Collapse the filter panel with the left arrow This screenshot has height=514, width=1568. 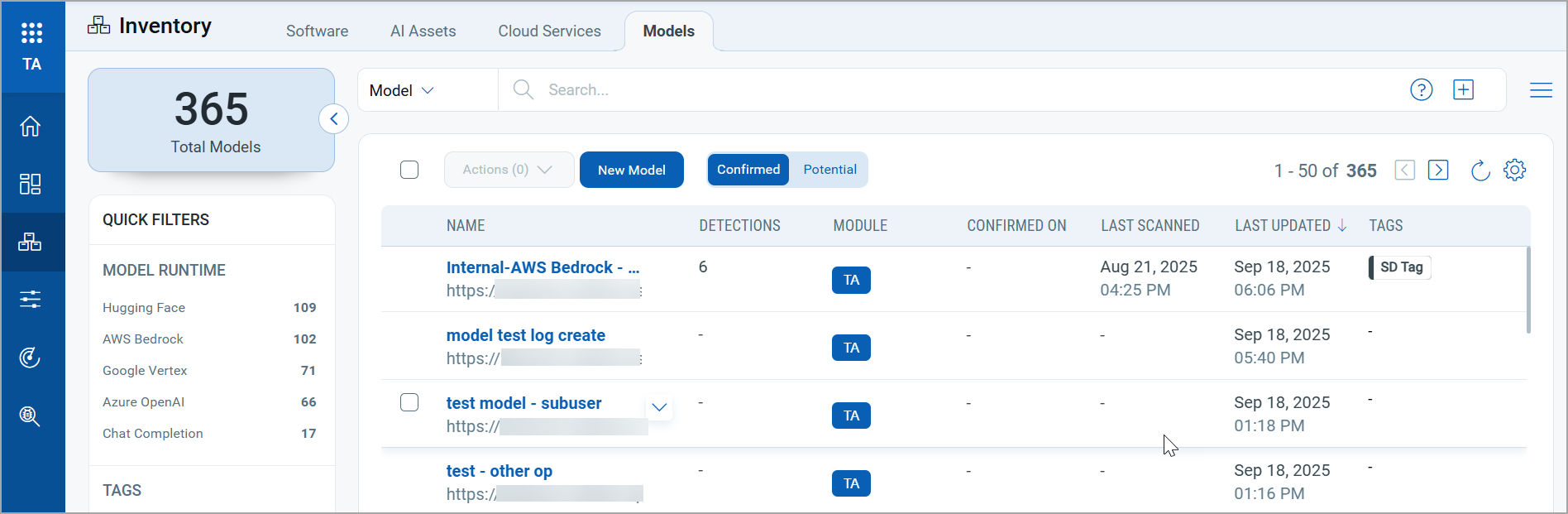click(x=333, y=119)
